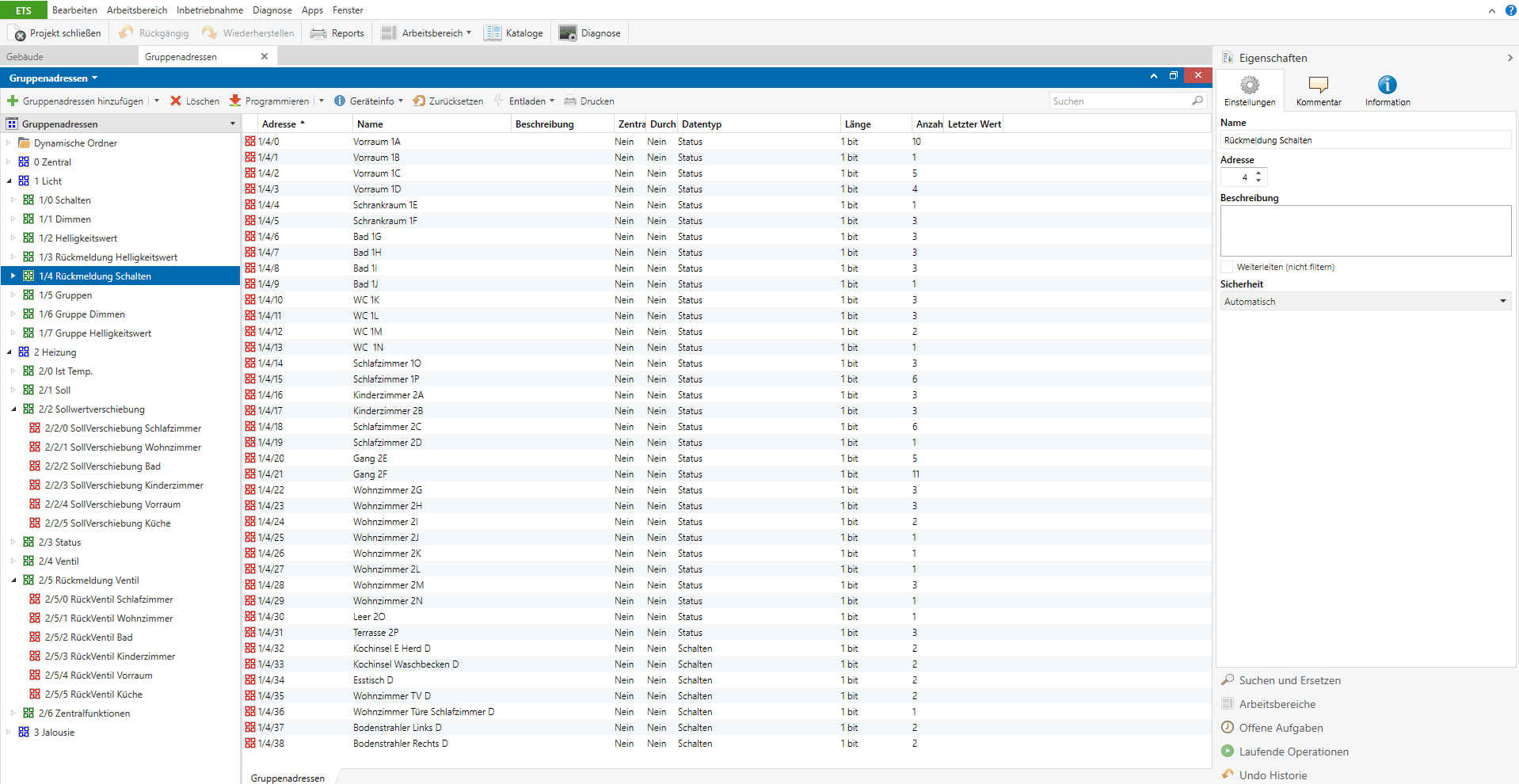Image resolution: width=1519 pixels, height=784 pixels.
Task: Click the Entladen icon
Action: click(499, 101)
